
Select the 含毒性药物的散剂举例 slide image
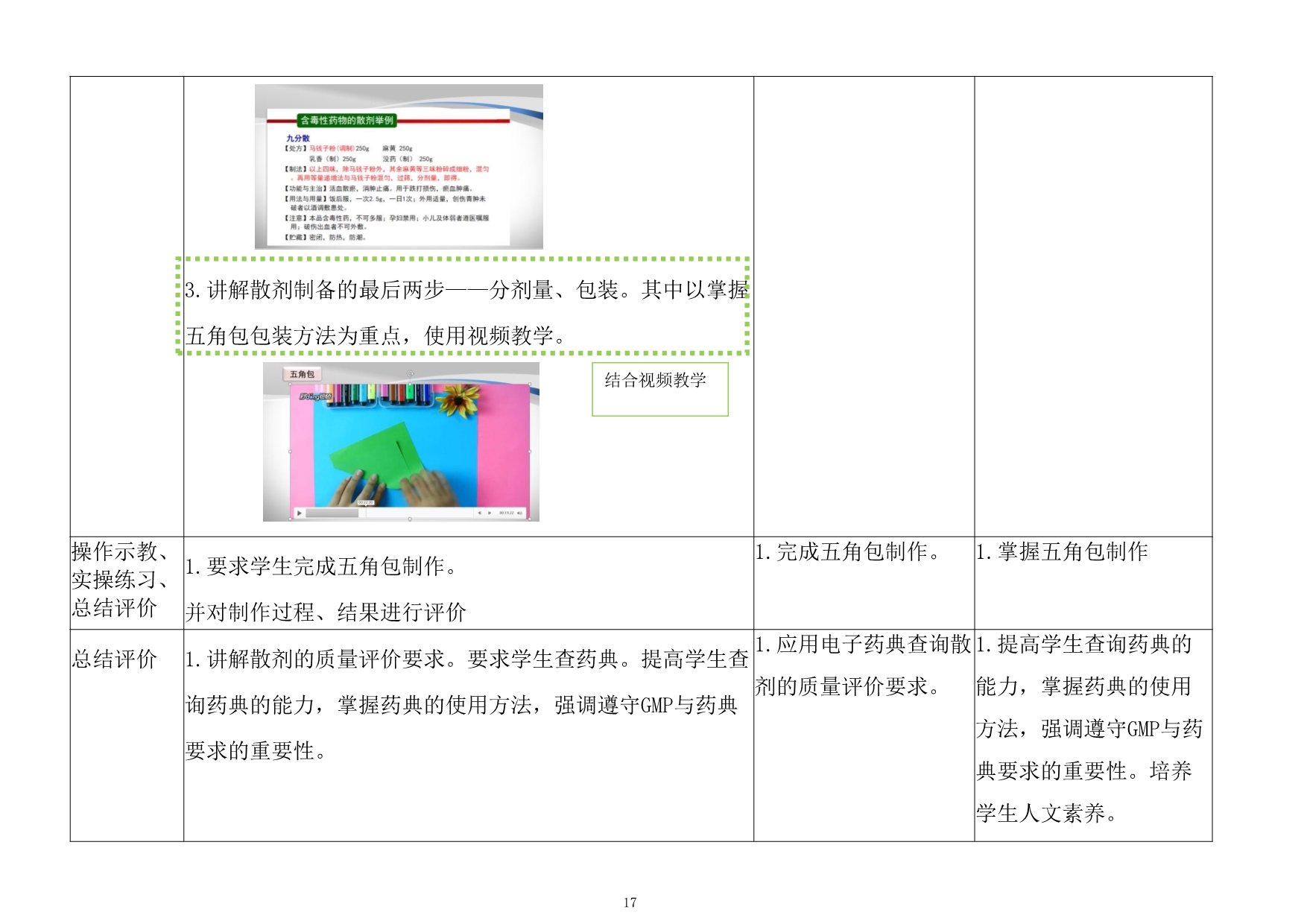pos(399,166)
